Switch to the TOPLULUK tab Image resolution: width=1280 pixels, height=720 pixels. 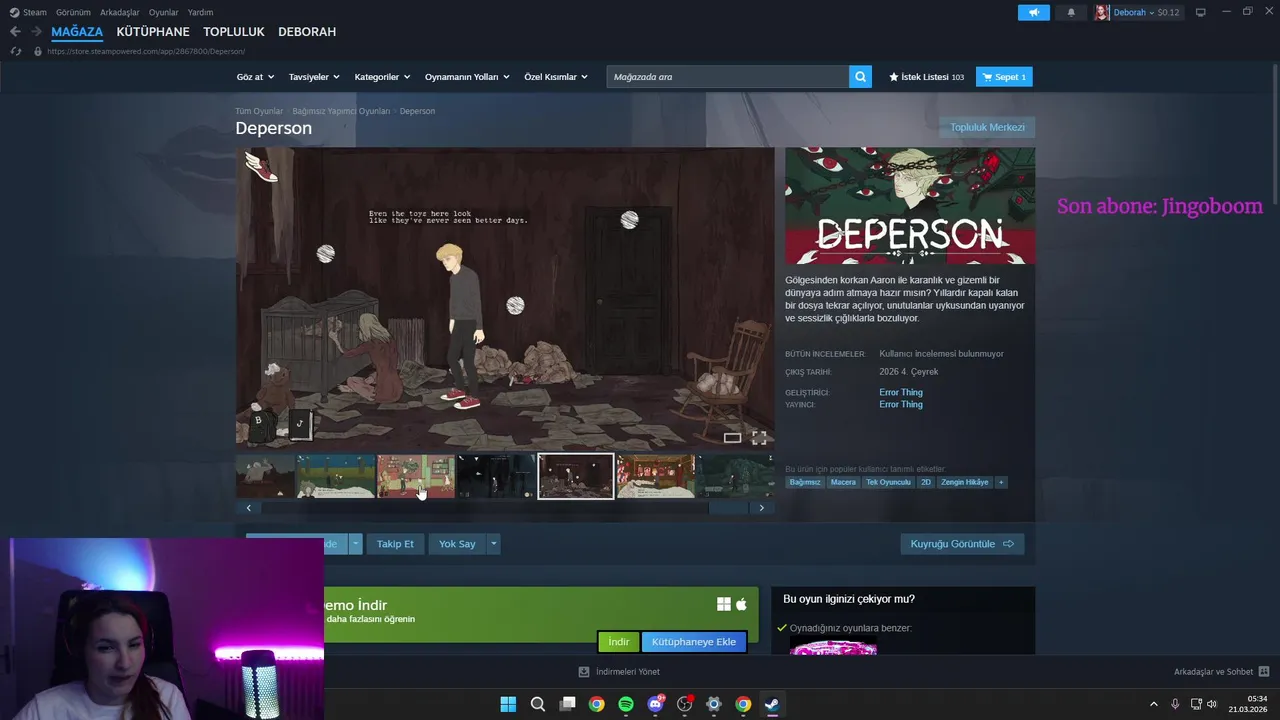click(234, 32)
